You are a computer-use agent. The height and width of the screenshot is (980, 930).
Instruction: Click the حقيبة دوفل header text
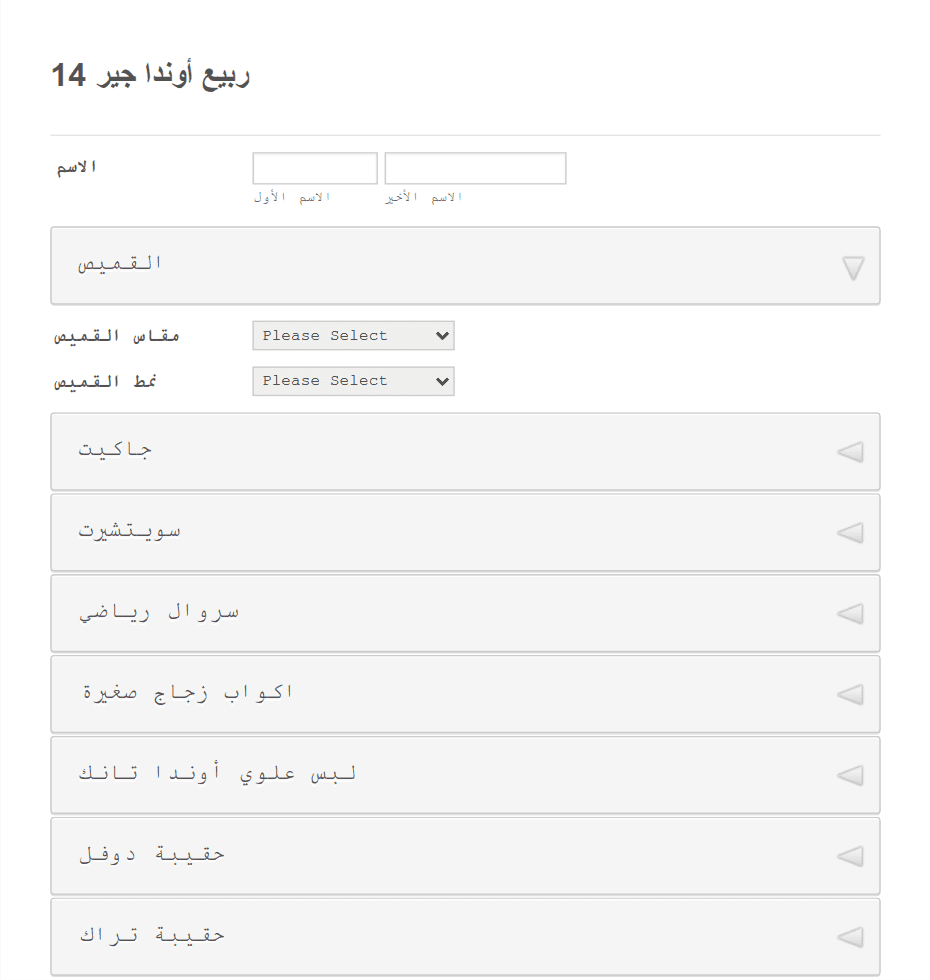coord(152,854)
